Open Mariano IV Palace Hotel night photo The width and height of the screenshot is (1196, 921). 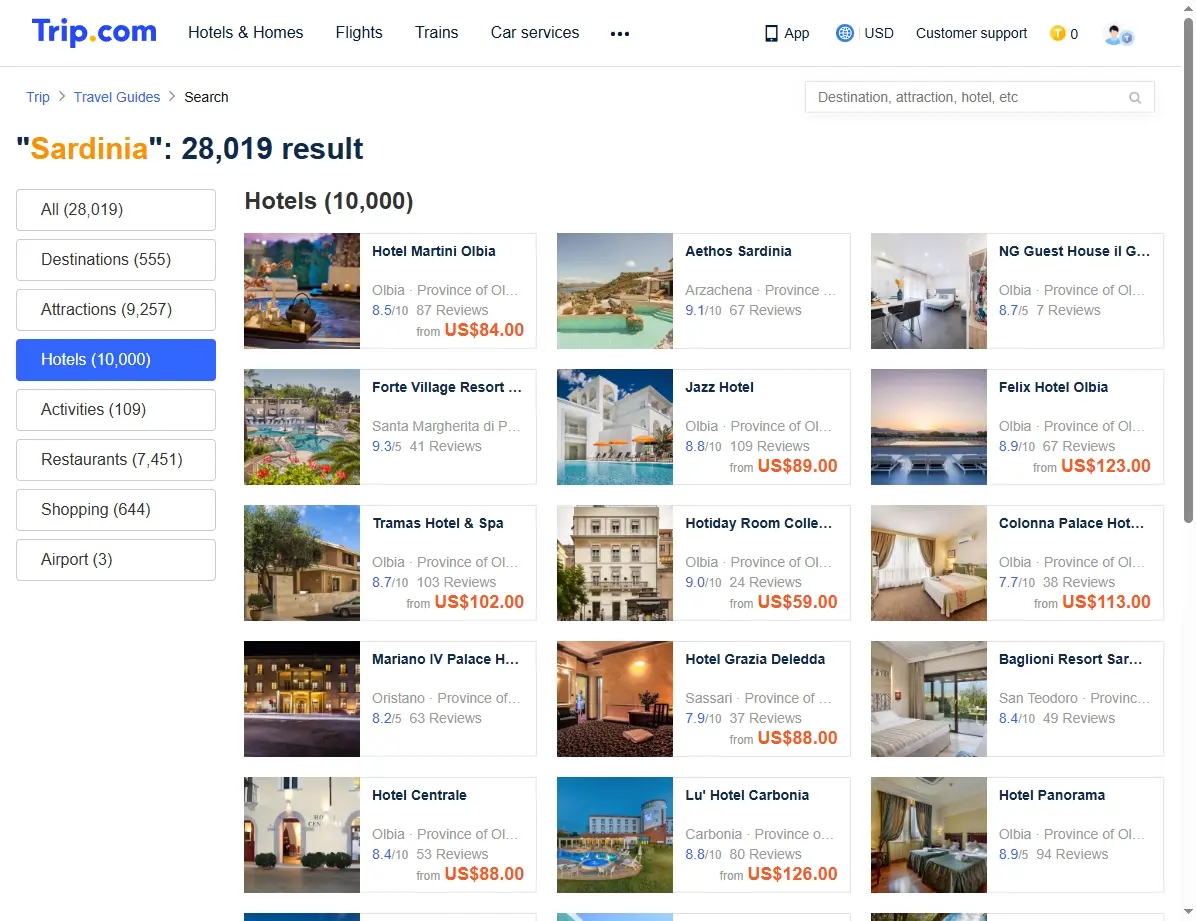302,699
